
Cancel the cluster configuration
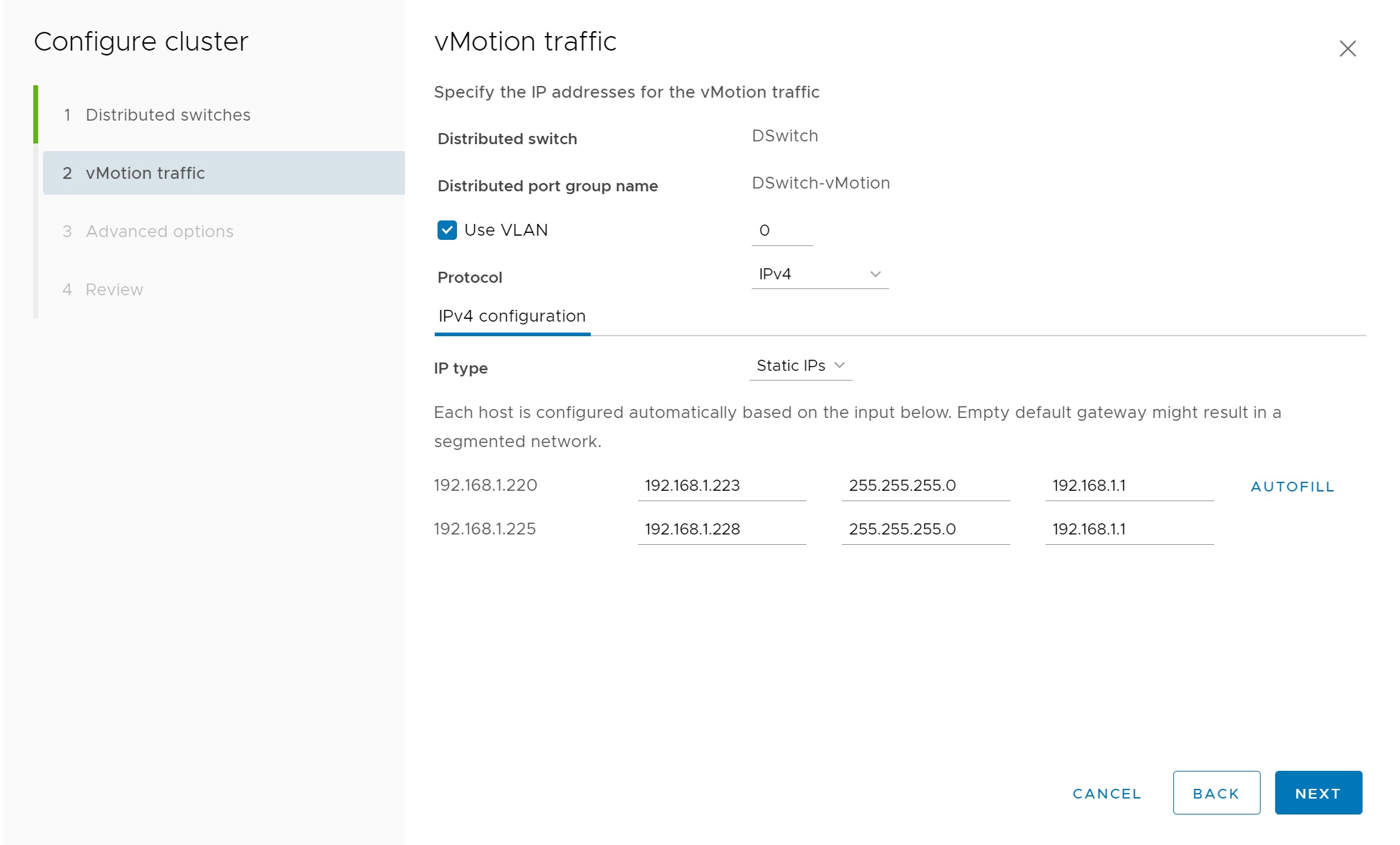(x=1107, y=793)
